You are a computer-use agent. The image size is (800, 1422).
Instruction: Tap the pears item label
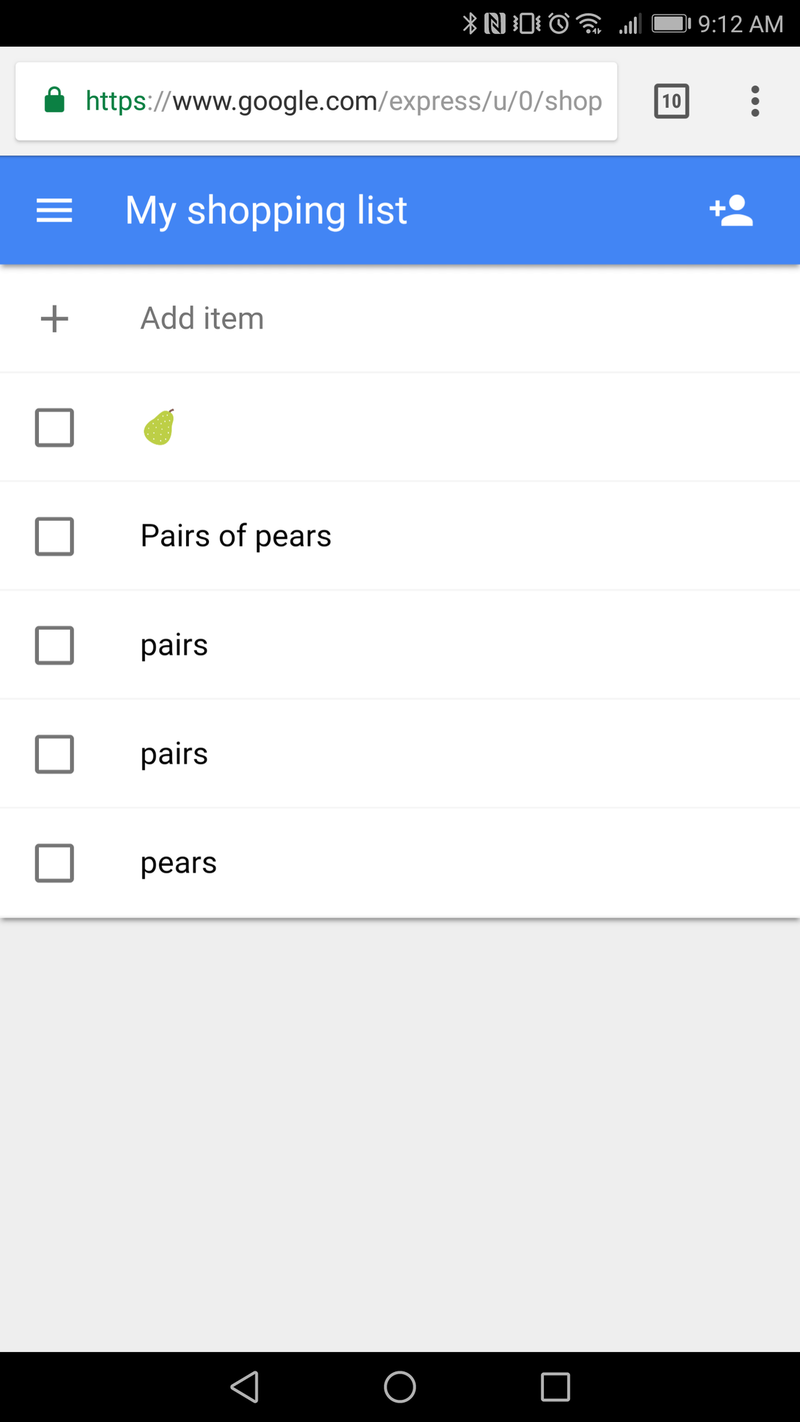pos(178,863)
